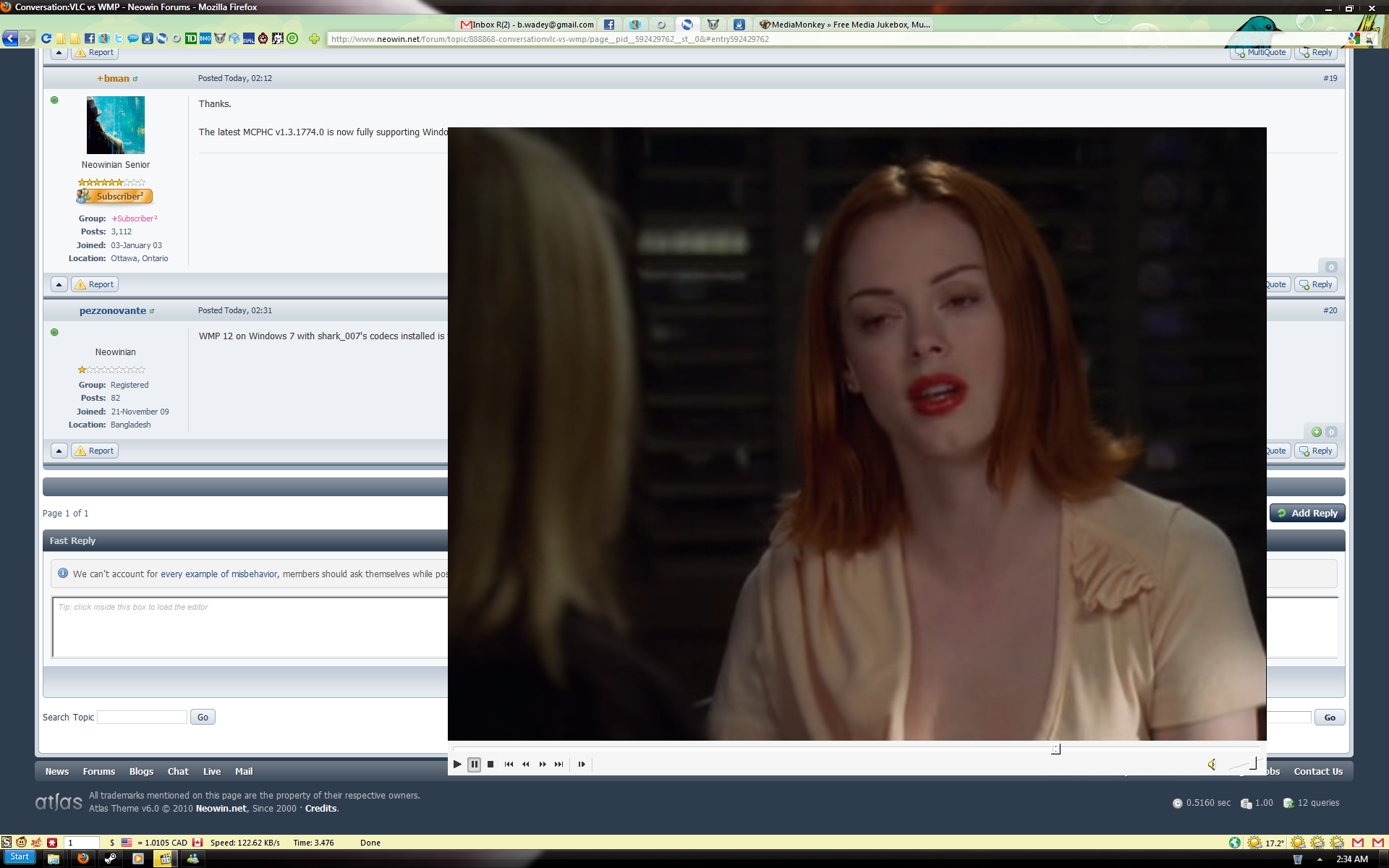Open the BMO bookmark icon
Viewport: 1389px width, 868px height.
pyautogui.click(x=205, y=38)
